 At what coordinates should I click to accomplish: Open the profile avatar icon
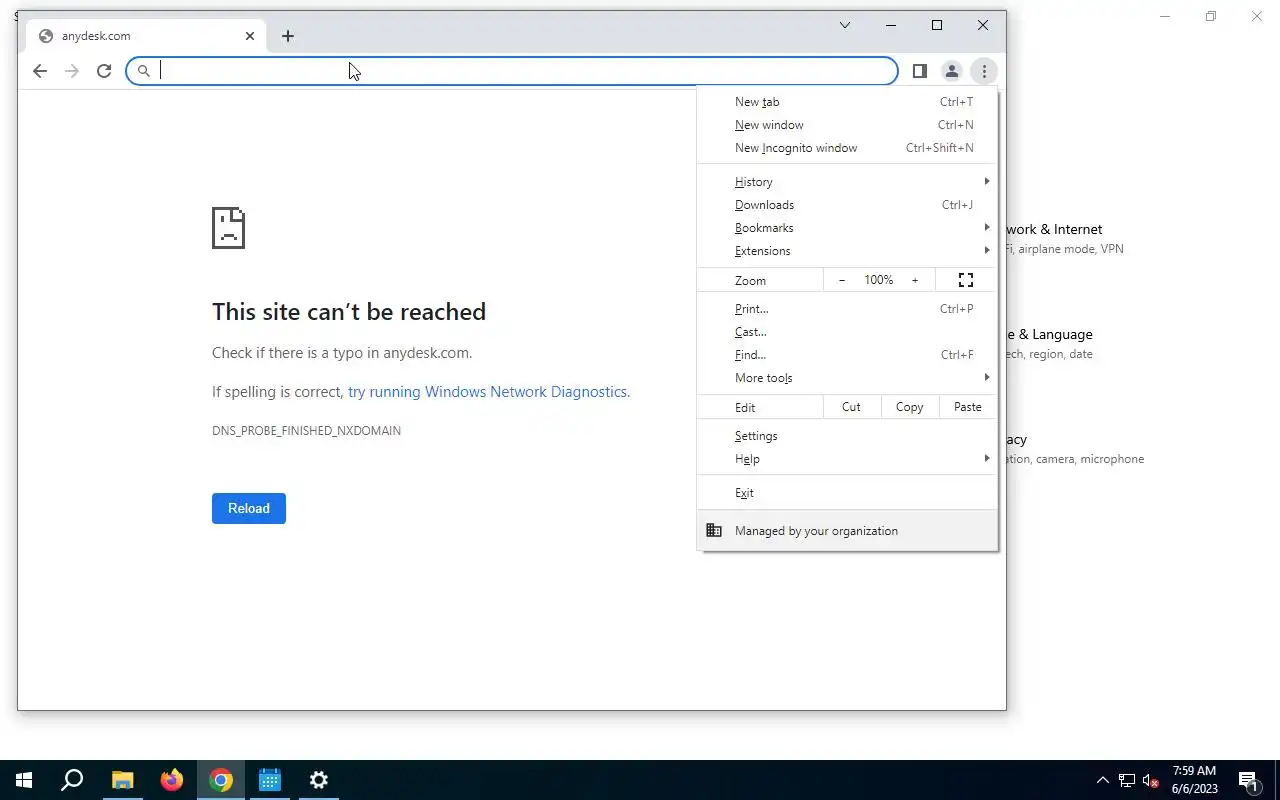coord(952,71)
